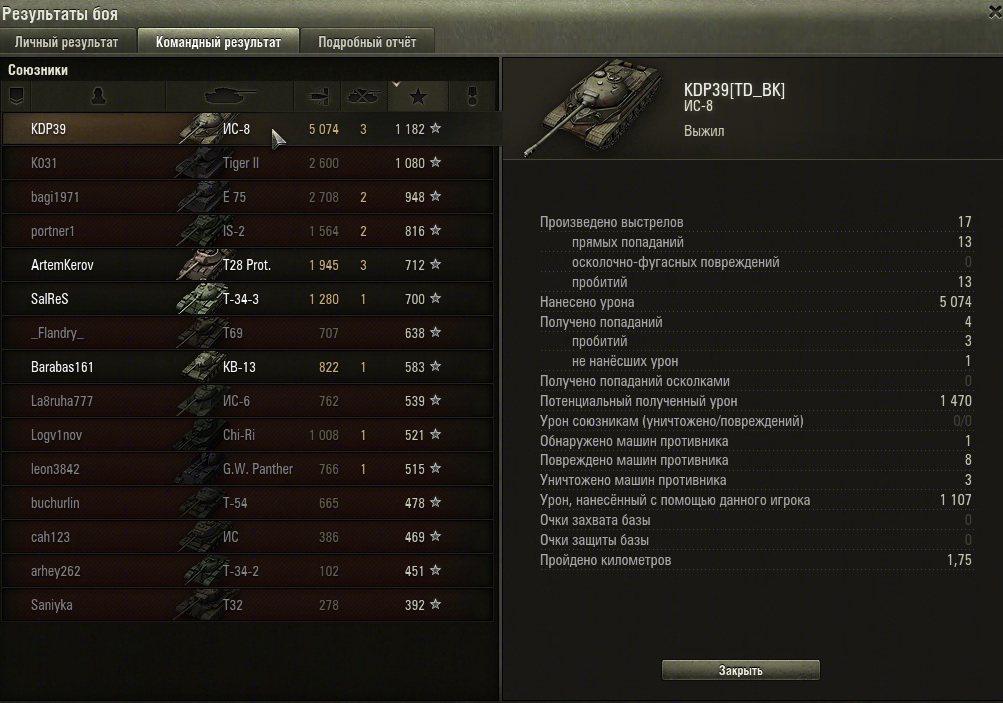Select the Командный результат tab
1003x703 pixels.
tap(218, 42)
